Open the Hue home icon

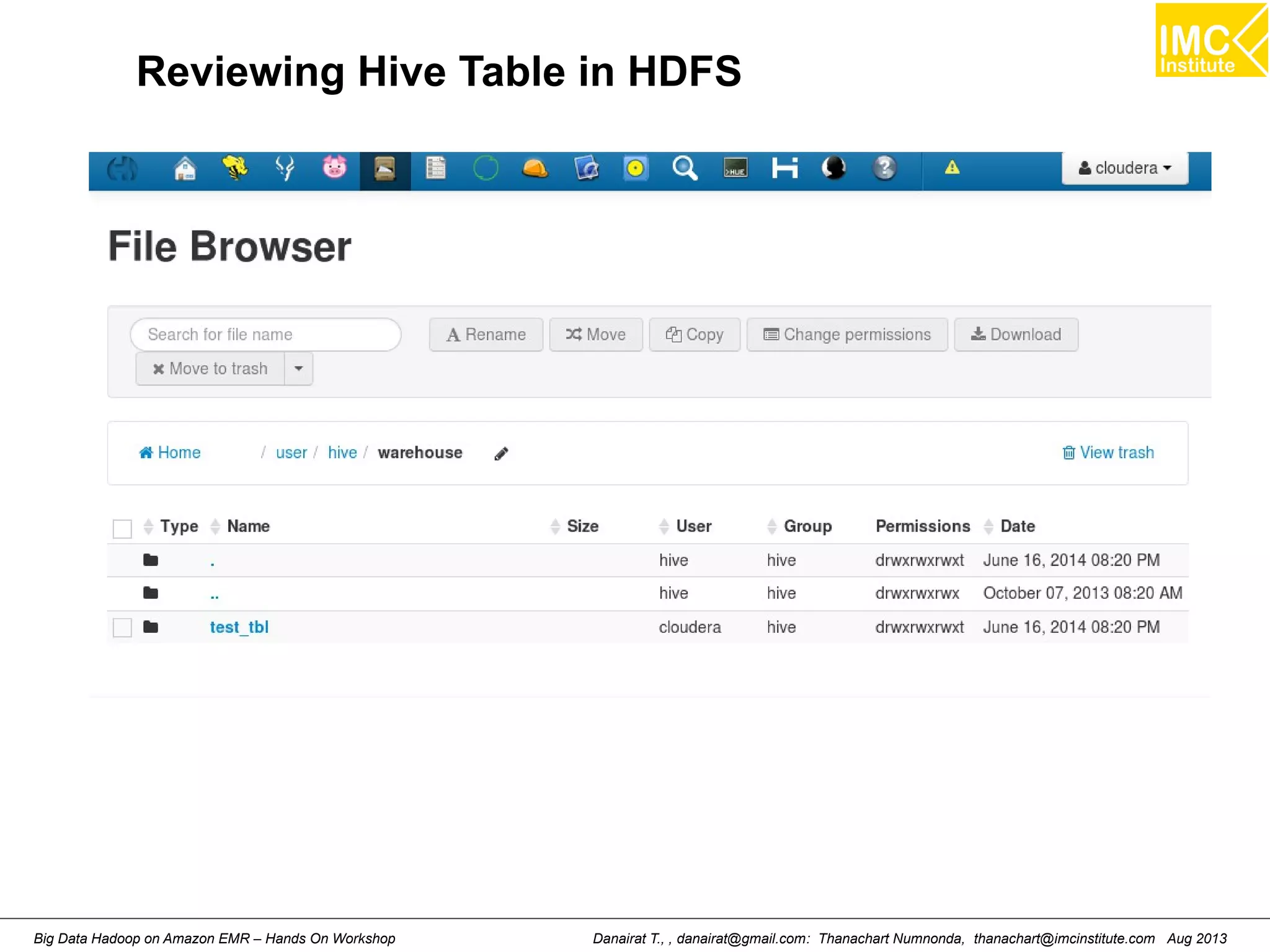pos(185,169)
